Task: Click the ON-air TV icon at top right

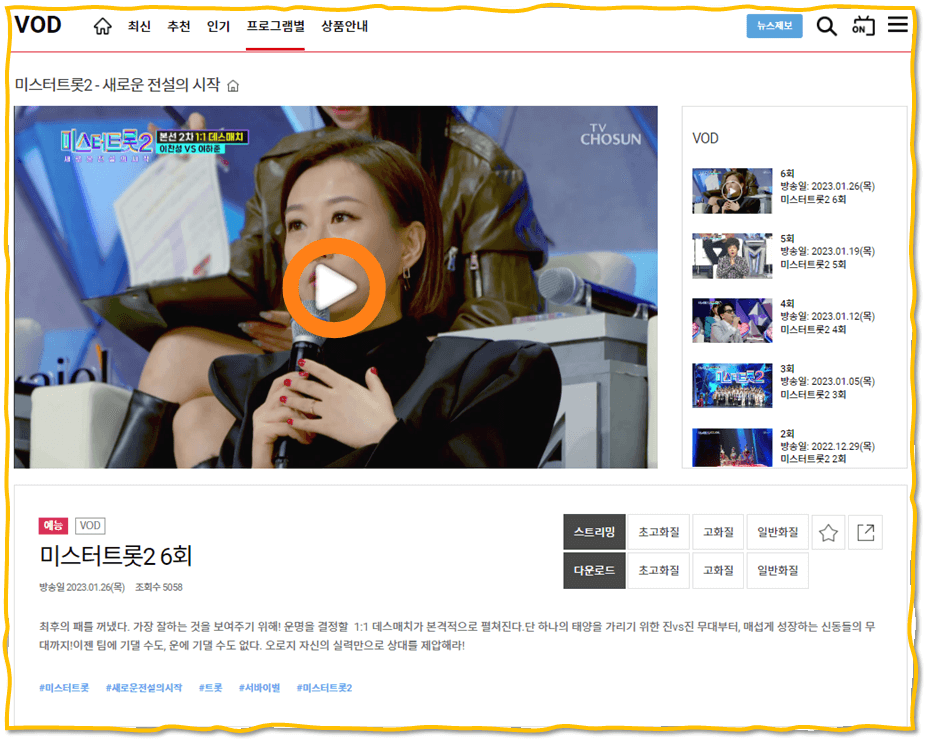Action: (861, 26)
